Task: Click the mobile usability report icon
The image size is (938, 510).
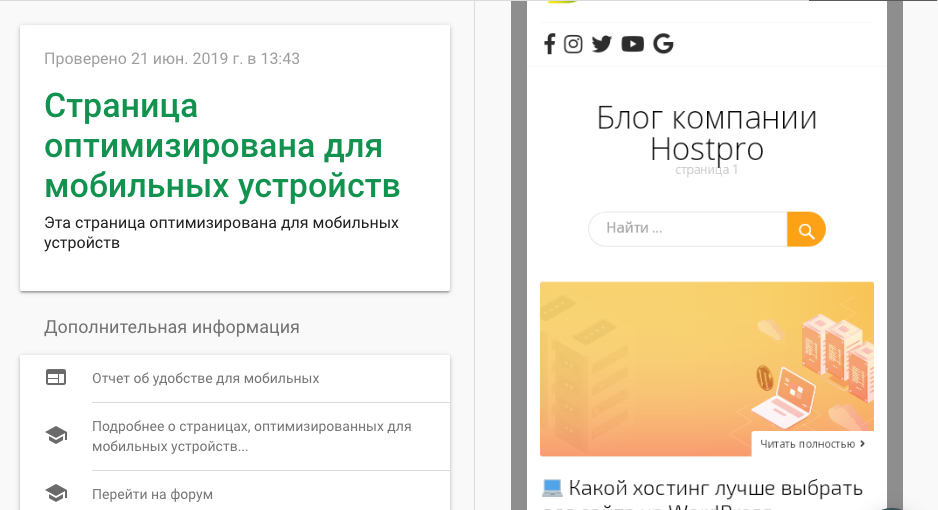Action: [56, 378]
